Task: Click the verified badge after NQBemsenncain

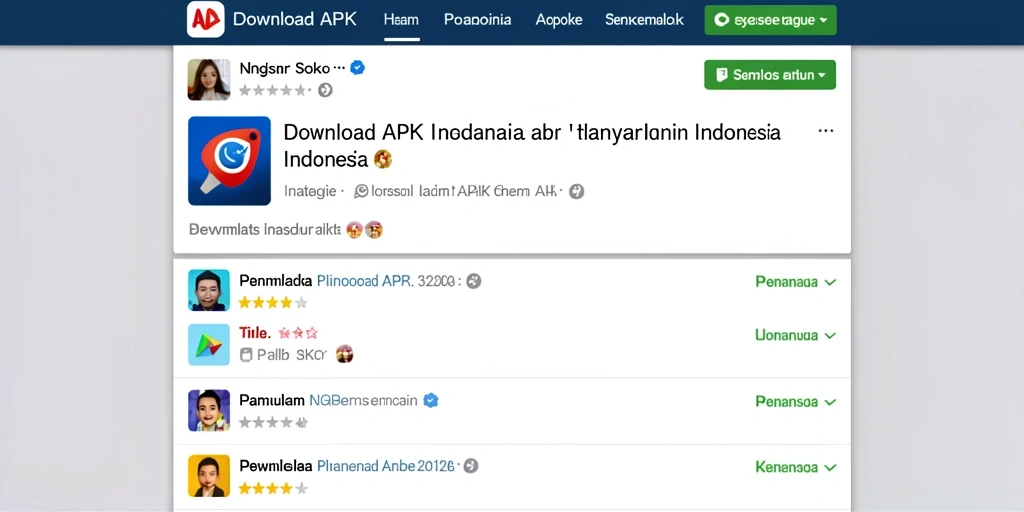Action: point(430,400)
